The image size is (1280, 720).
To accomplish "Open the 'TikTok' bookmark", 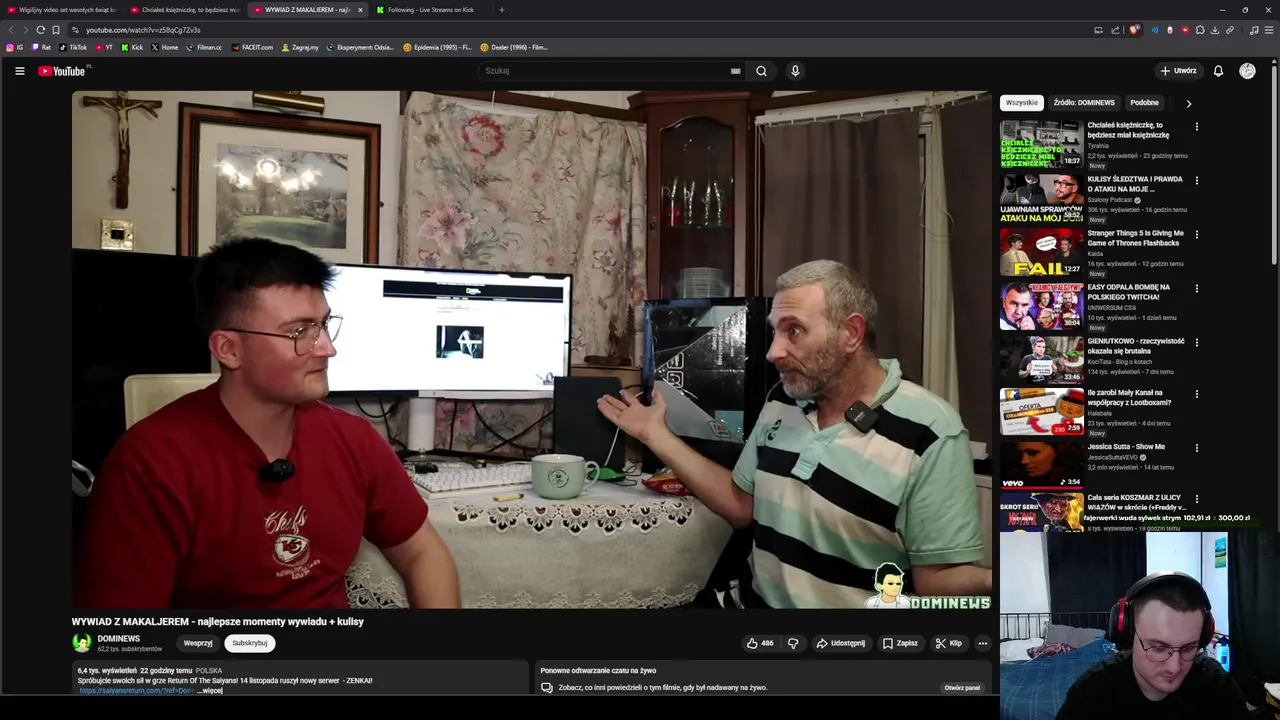I will (73, 47).
